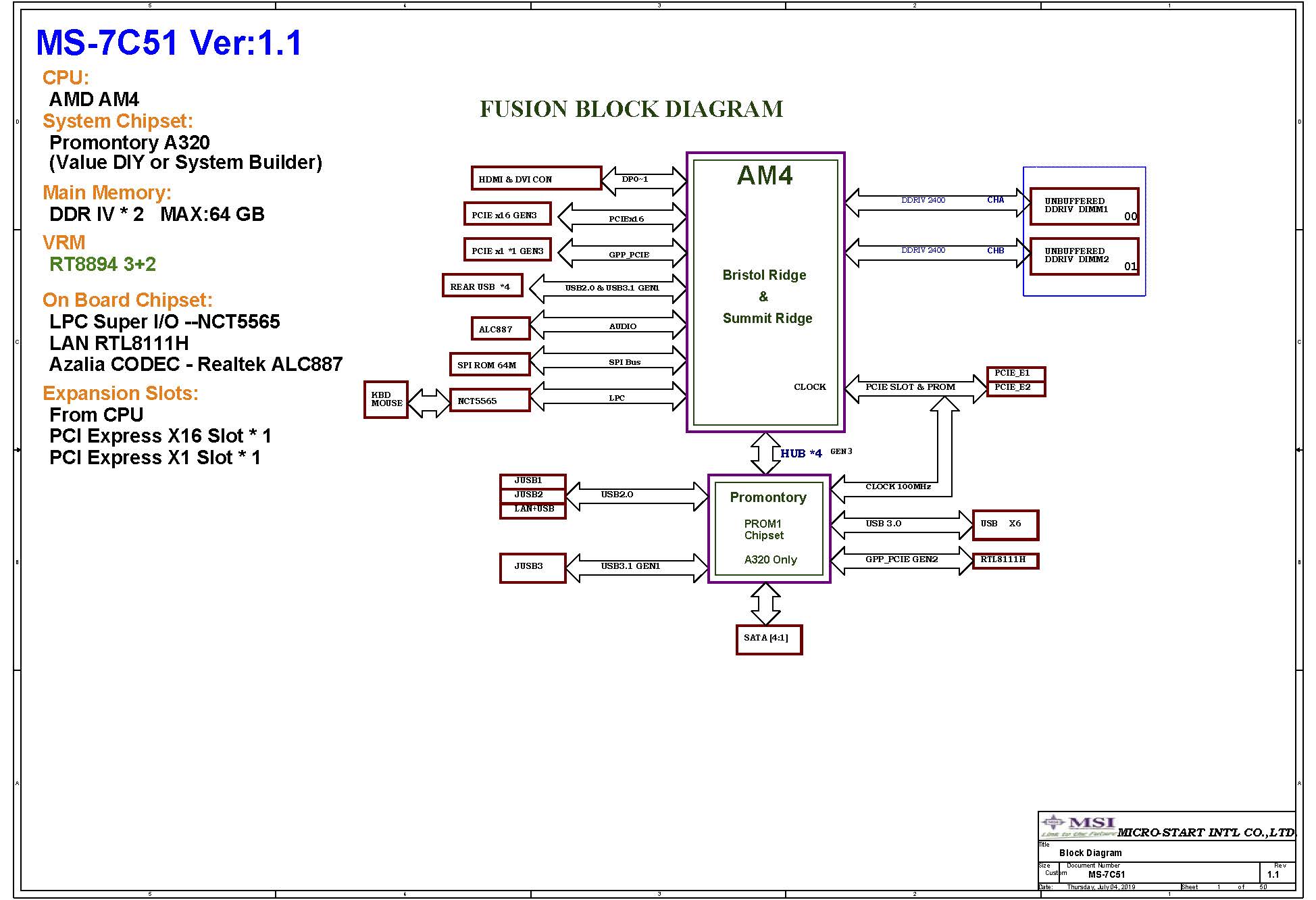Image resolution: width=1316 pixels, height=900 pixels.
Task: Click the 'LAN RTL8111H' line
Action: click(119, 343)
